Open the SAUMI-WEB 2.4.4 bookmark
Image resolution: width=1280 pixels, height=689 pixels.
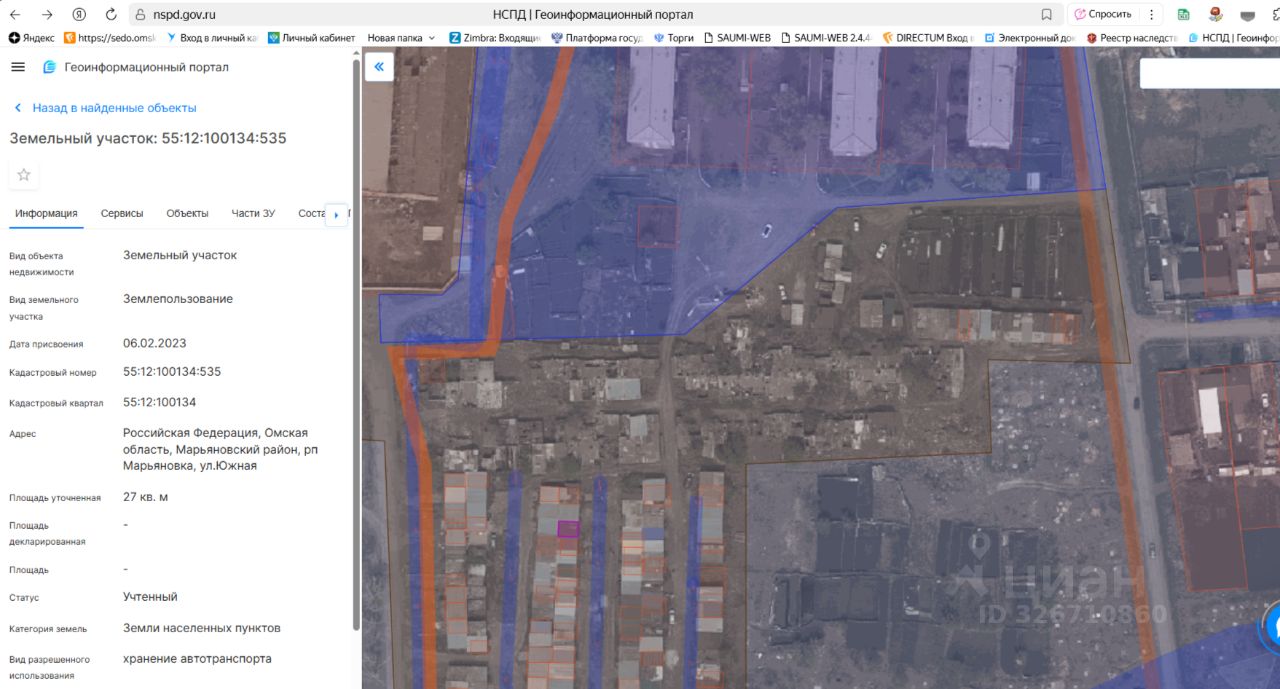pyautogui.click(x=826, y=38)
